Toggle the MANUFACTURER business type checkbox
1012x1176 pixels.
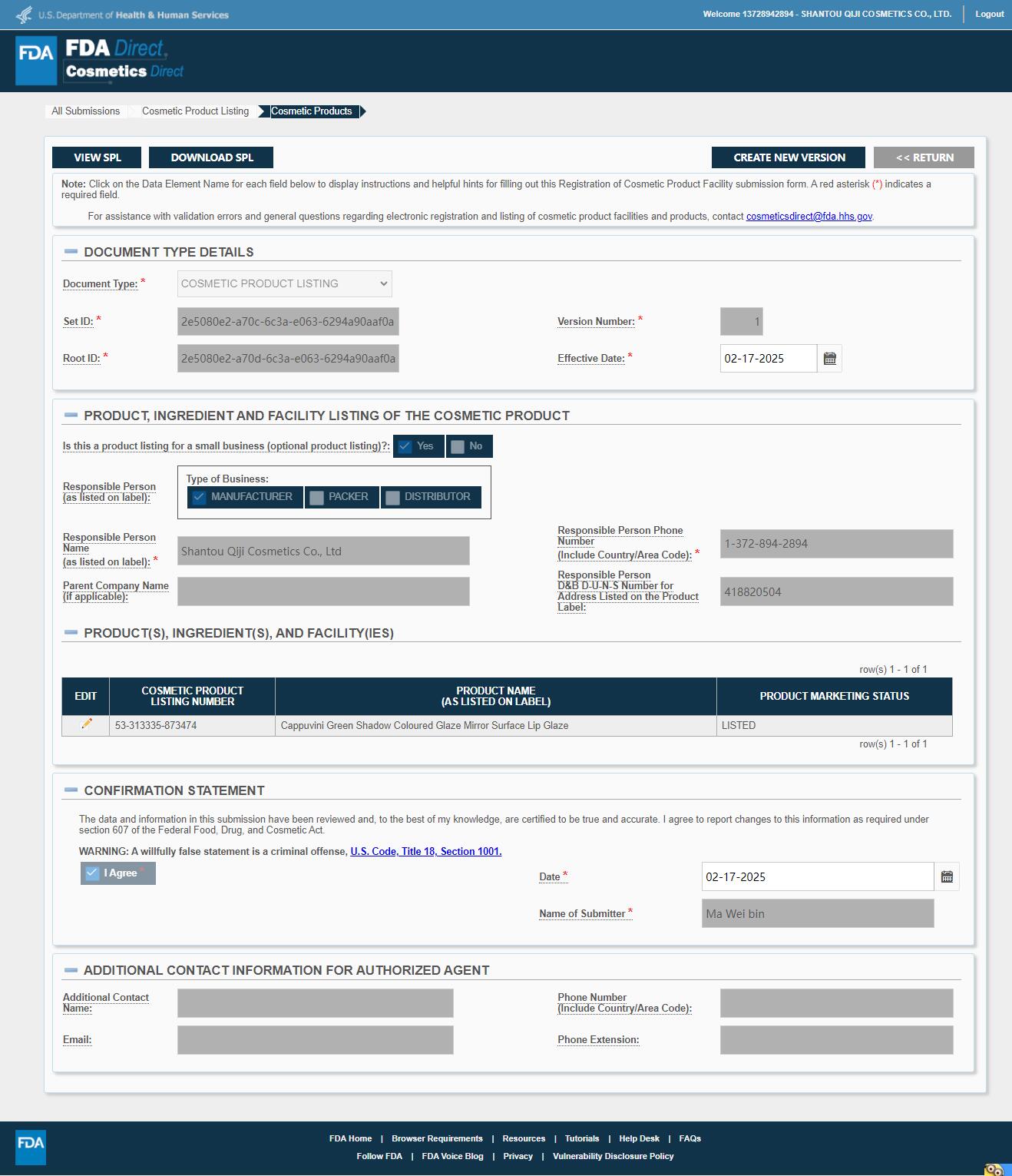click(200, 497)
